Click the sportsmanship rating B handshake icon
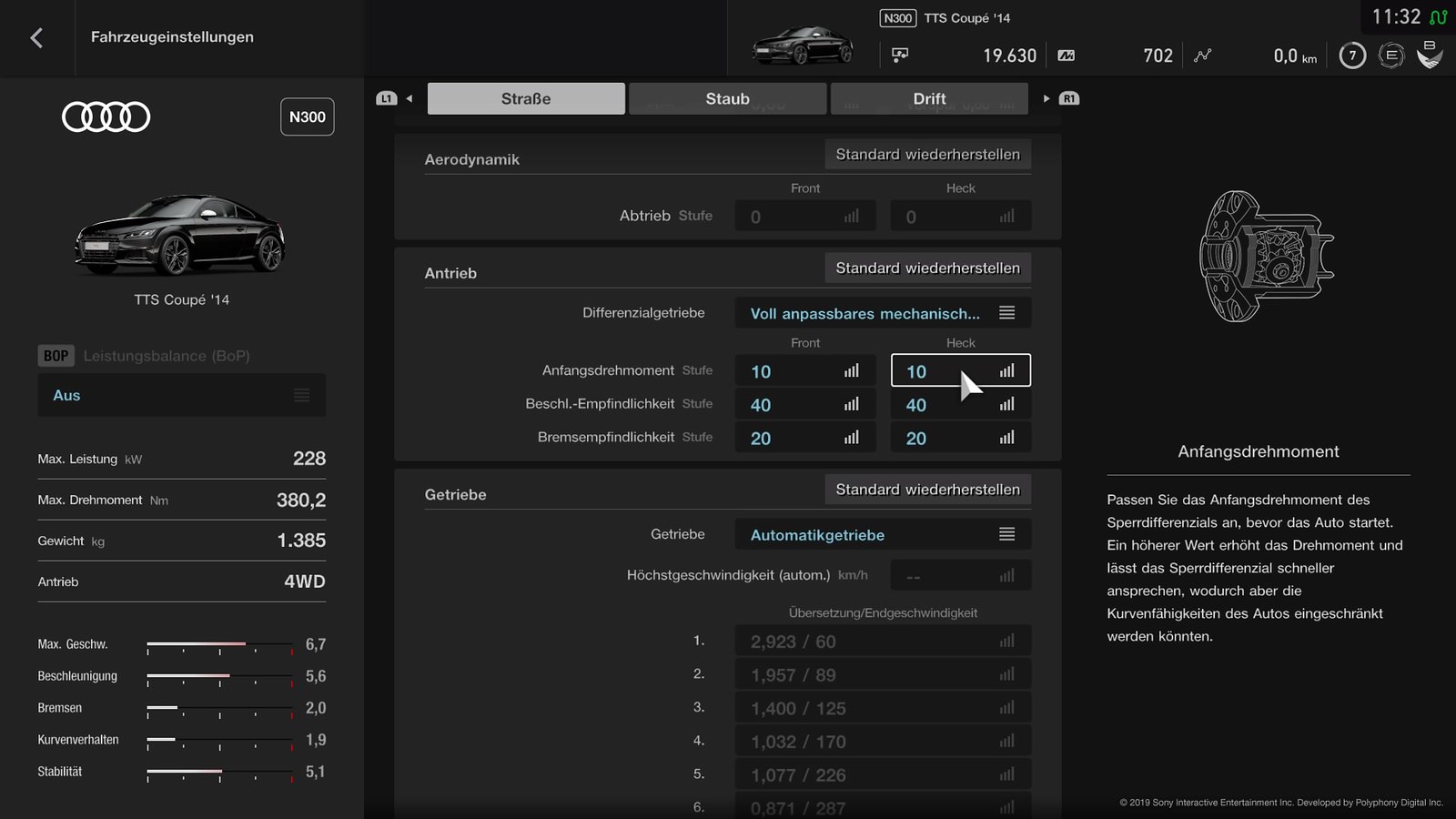This screenshot has height=819, width=1456. click(1430, 55)
